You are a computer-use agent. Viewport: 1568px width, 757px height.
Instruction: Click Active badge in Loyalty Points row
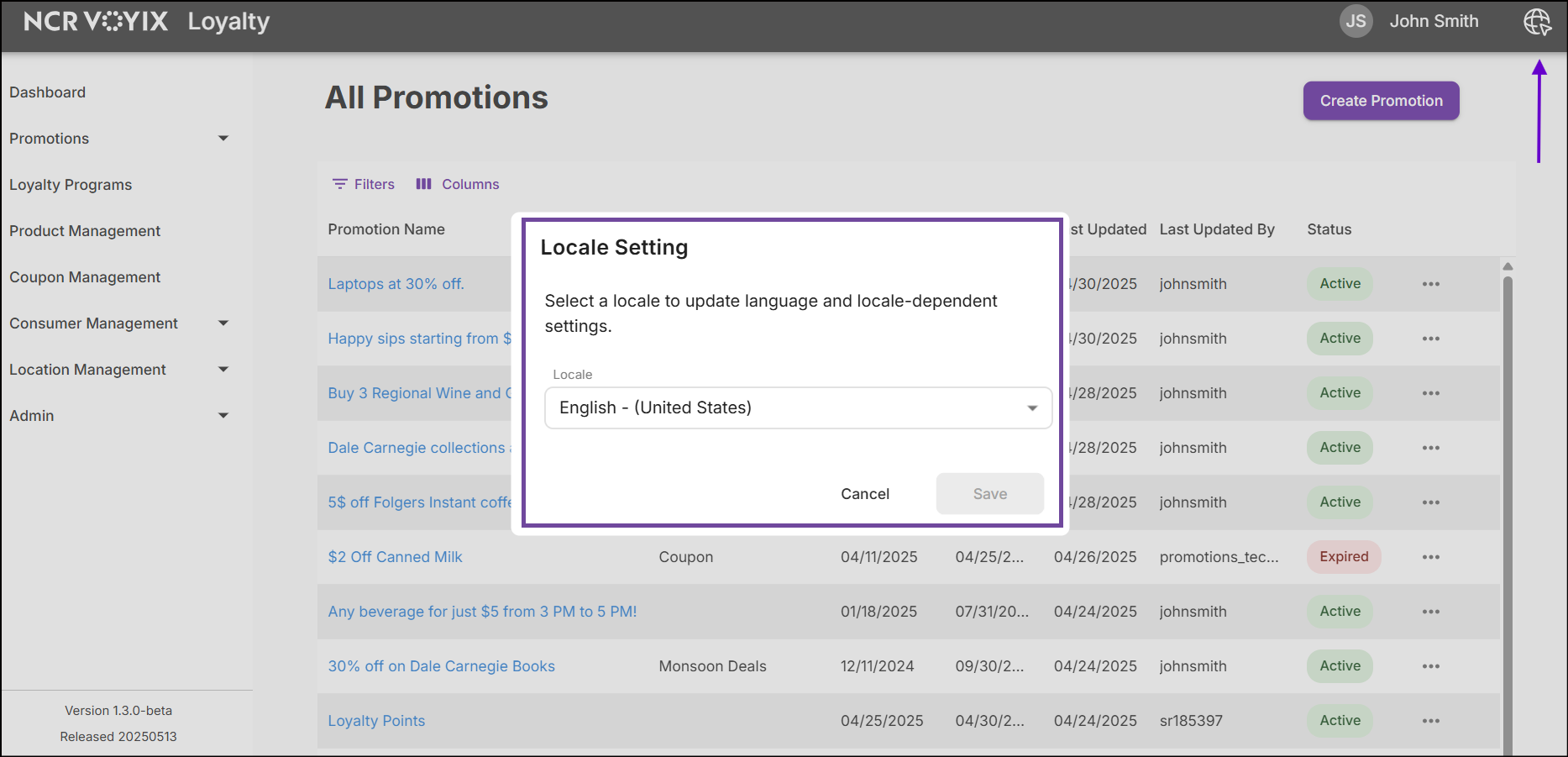[1340, 721]
